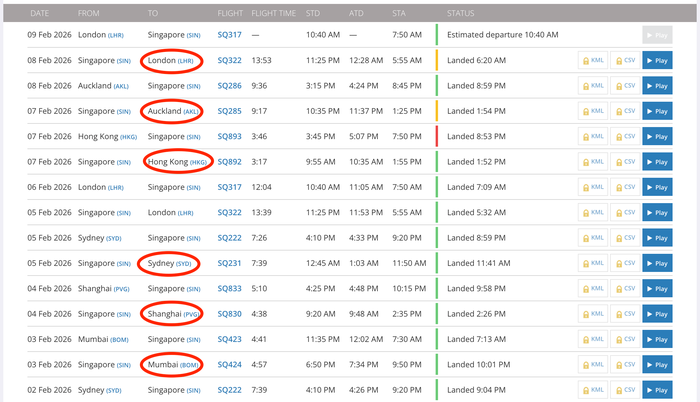Play the 02 Feb SQ222 flight
This screenshot has width=700, height=402.
tap(657, 390)
